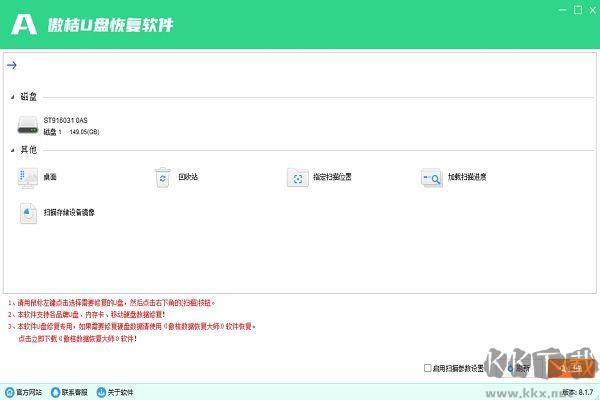
Task: Close the application window
Action: 593,10
